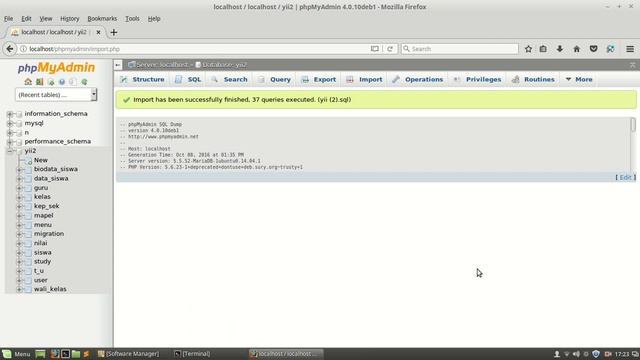The image size is (640, 360).
Task: Open the Search tab
Action: click(x=229, y=80)
